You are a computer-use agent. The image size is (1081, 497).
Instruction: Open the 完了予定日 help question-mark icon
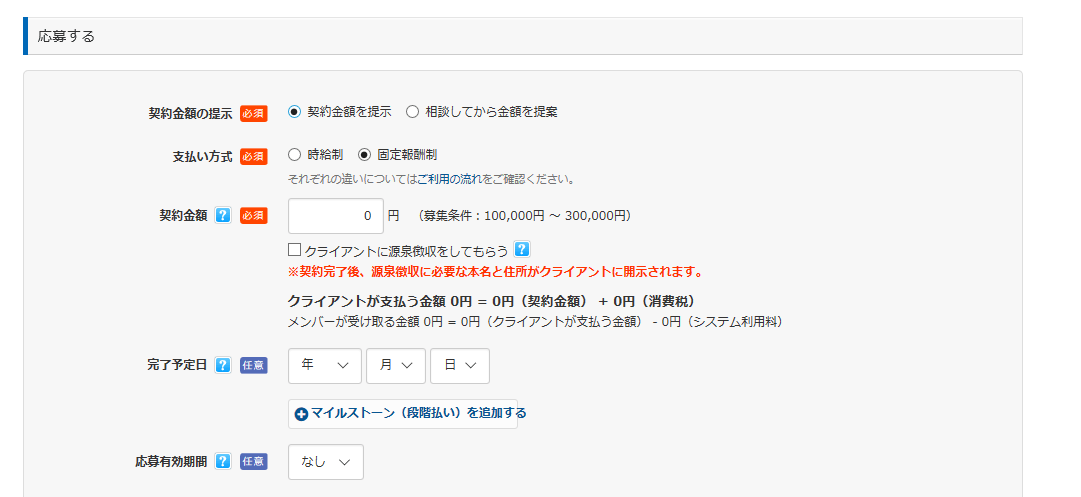(x=223, y=365)
